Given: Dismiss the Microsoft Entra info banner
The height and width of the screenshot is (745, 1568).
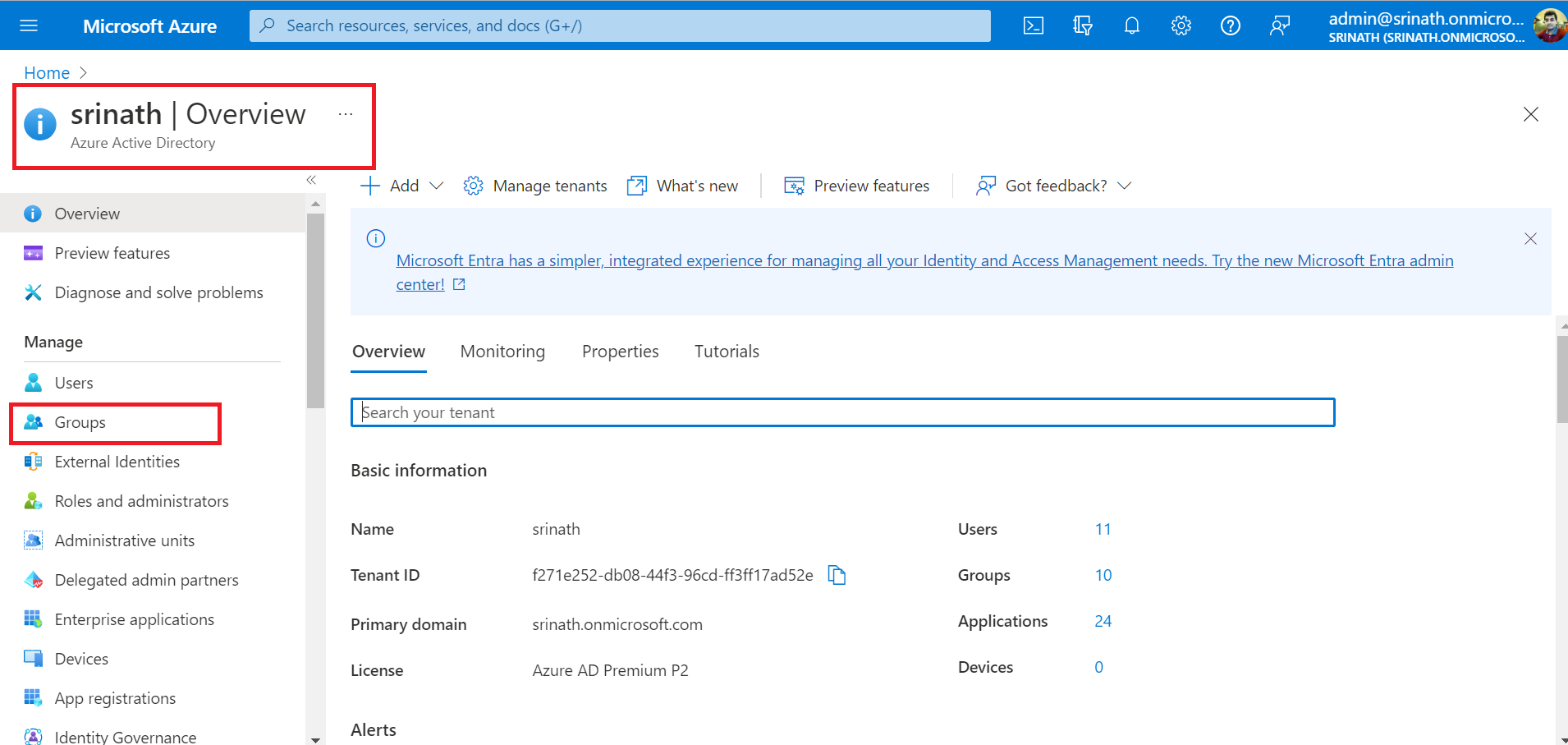Looking at the screenshot, I should (x=1530, y=239).
